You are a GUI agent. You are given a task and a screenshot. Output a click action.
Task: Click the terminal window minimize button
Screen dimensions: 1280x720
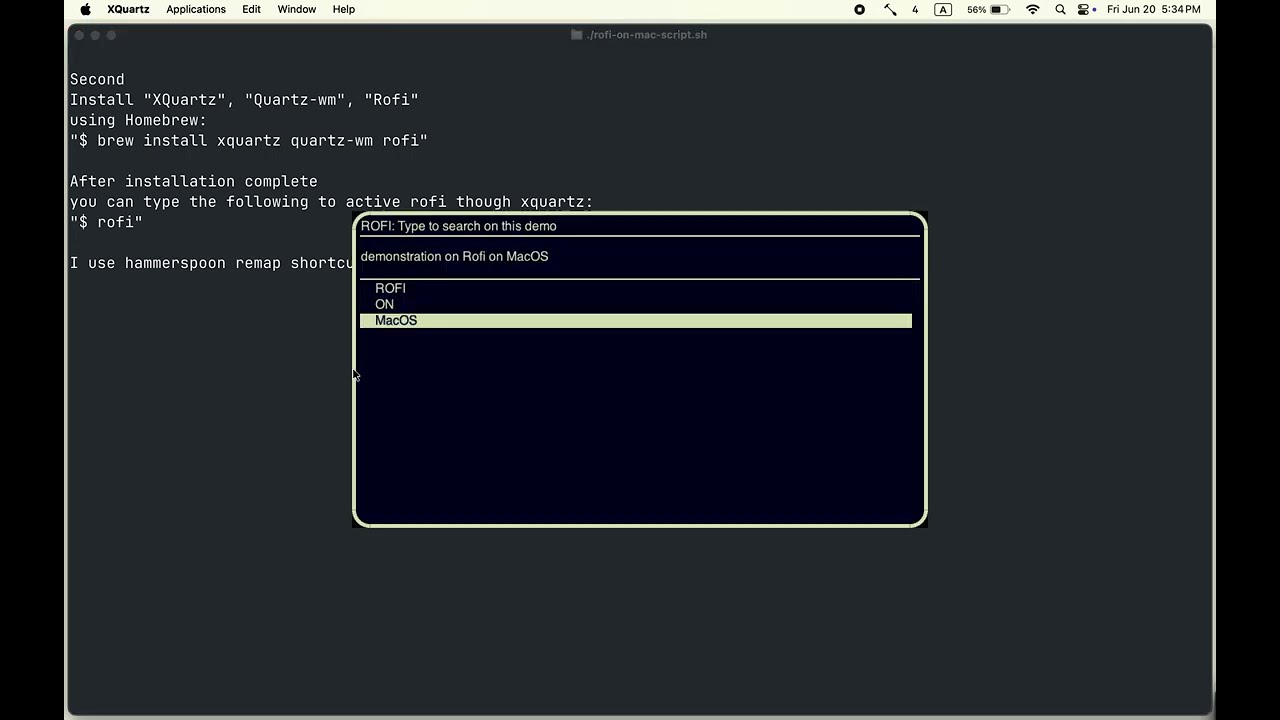point(95,35)
